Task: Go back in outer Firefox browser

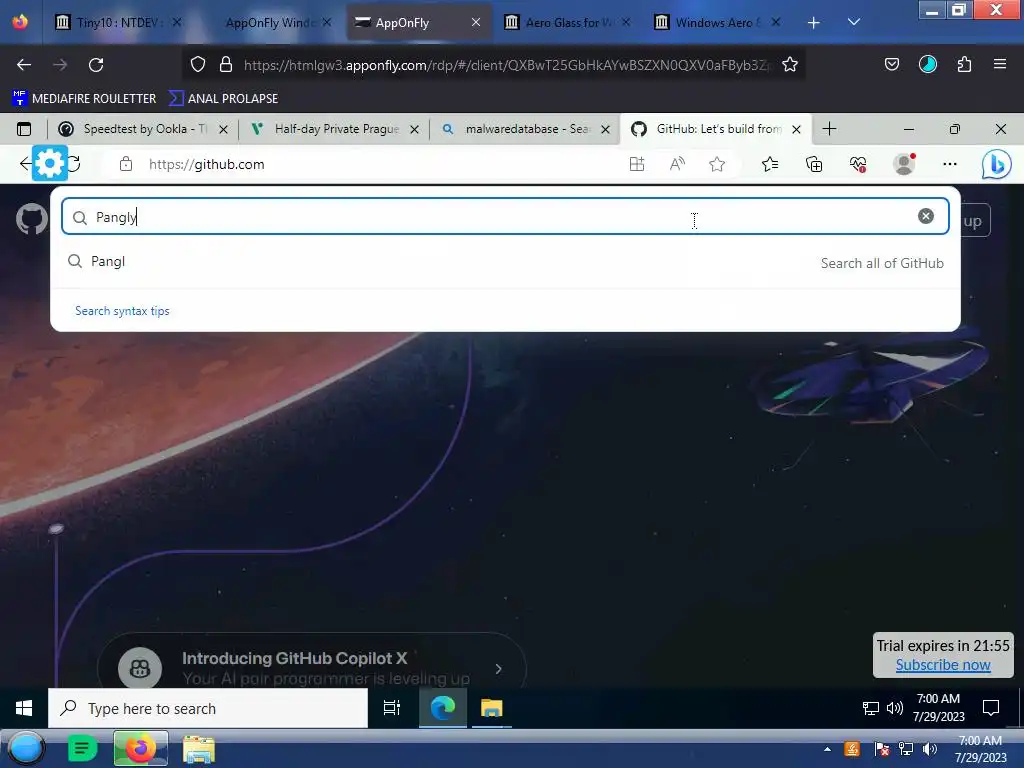Action: point(24,65)
